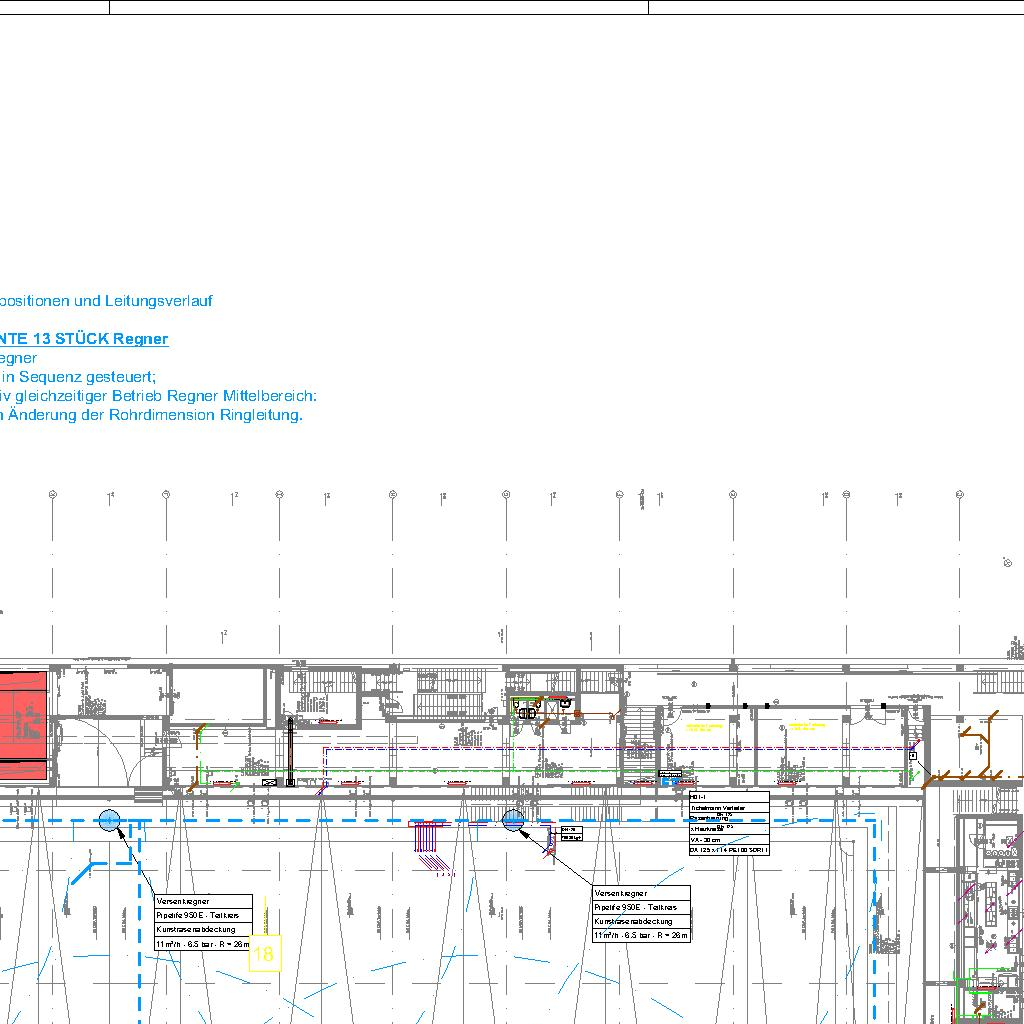
Task: Select the black vertical bar symbol in corridor
Action: (x=290, y=748)
